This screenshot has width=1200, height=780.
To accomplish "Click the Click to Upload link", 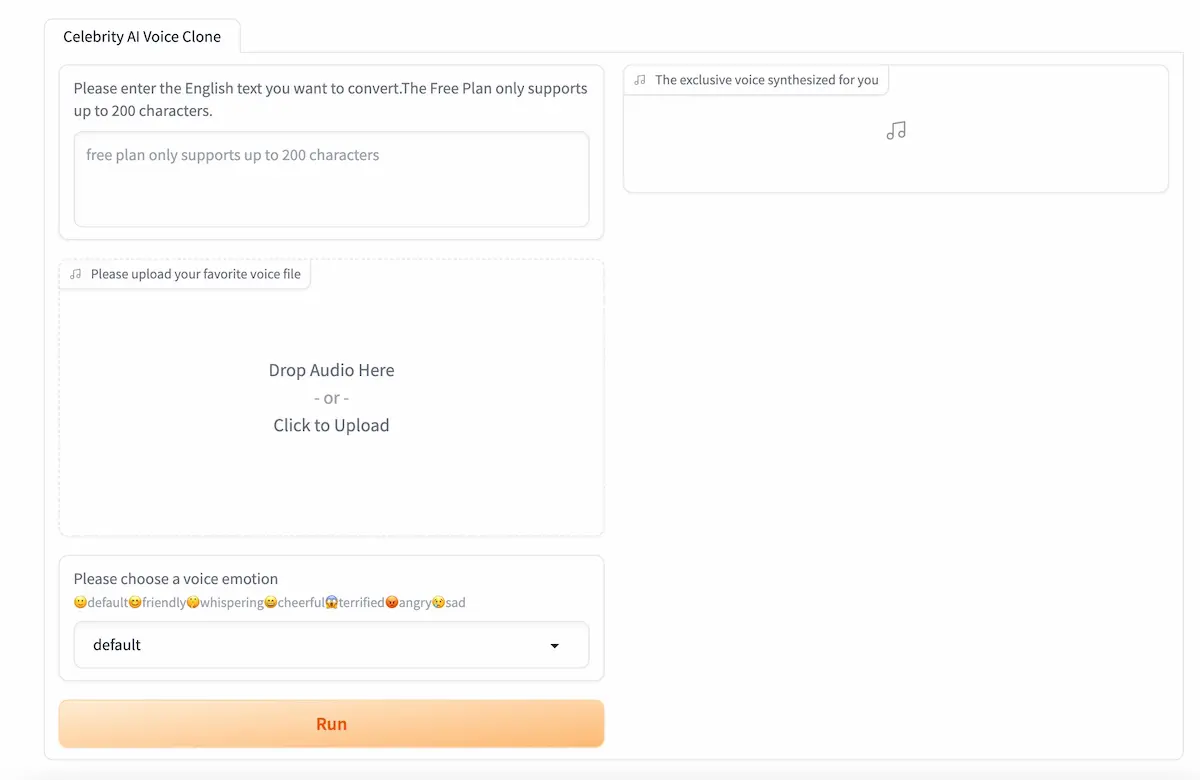I will click(331, 425).
